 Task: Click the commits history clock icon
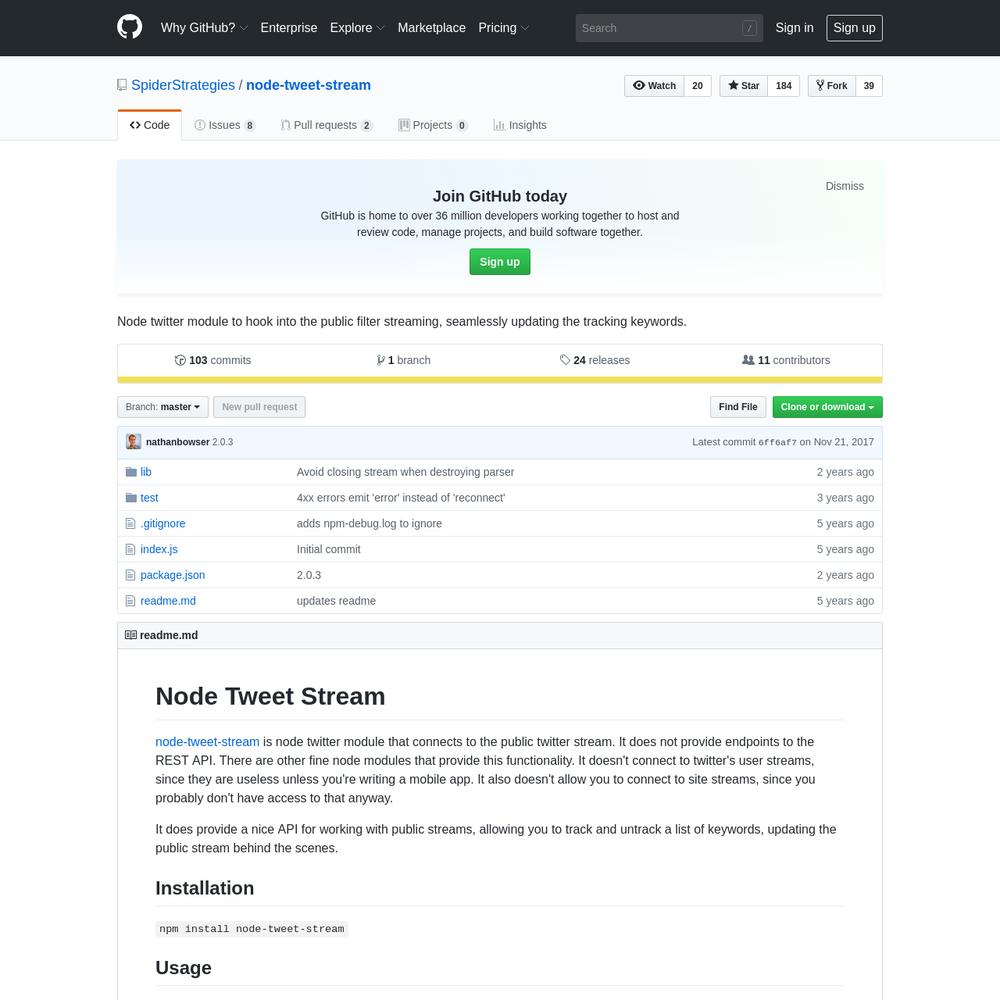pos(180,360)
